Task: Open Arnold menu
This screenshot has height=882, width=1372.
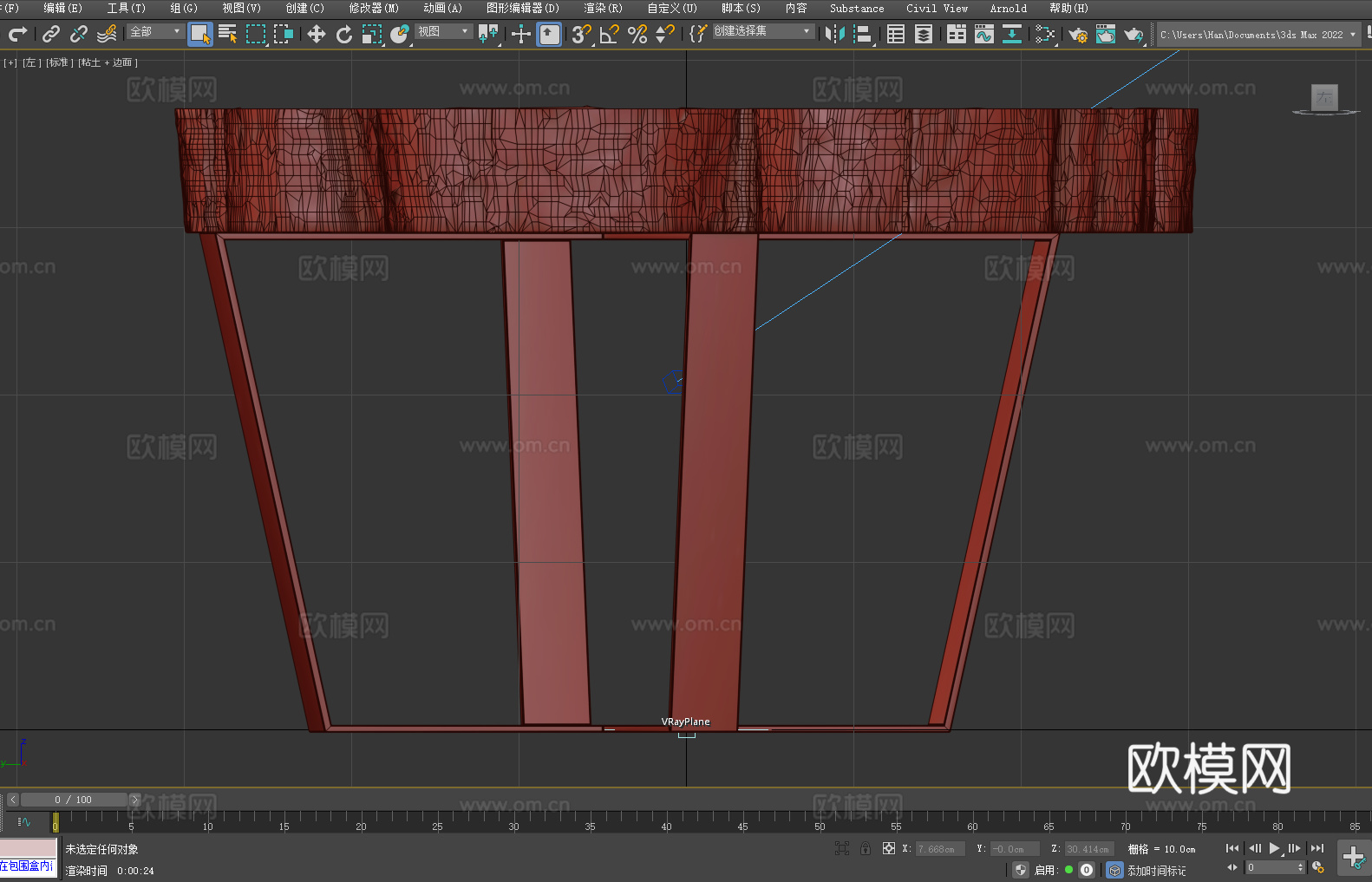Action: coord(1009,8)
